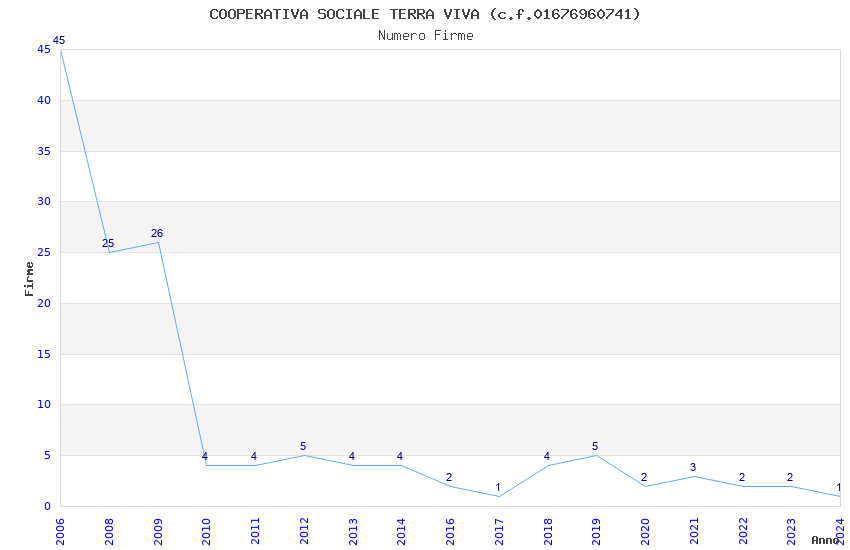The height and width of the screenshot is (550, 850).
Task: Click the x-axis year 2011
Action: tap(255, 531)
